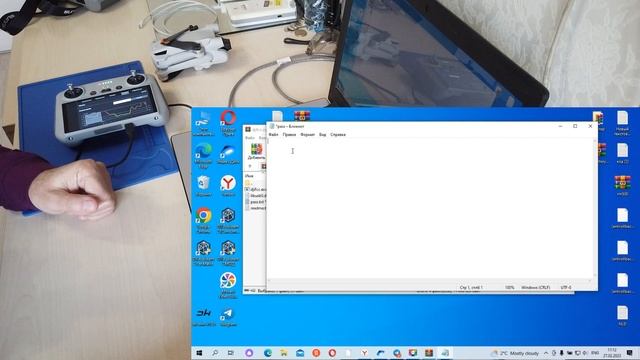This screenshot has height=360, width=640.
Task: Open the Файл menu in Notepad
Action: [x=273, y=134]
